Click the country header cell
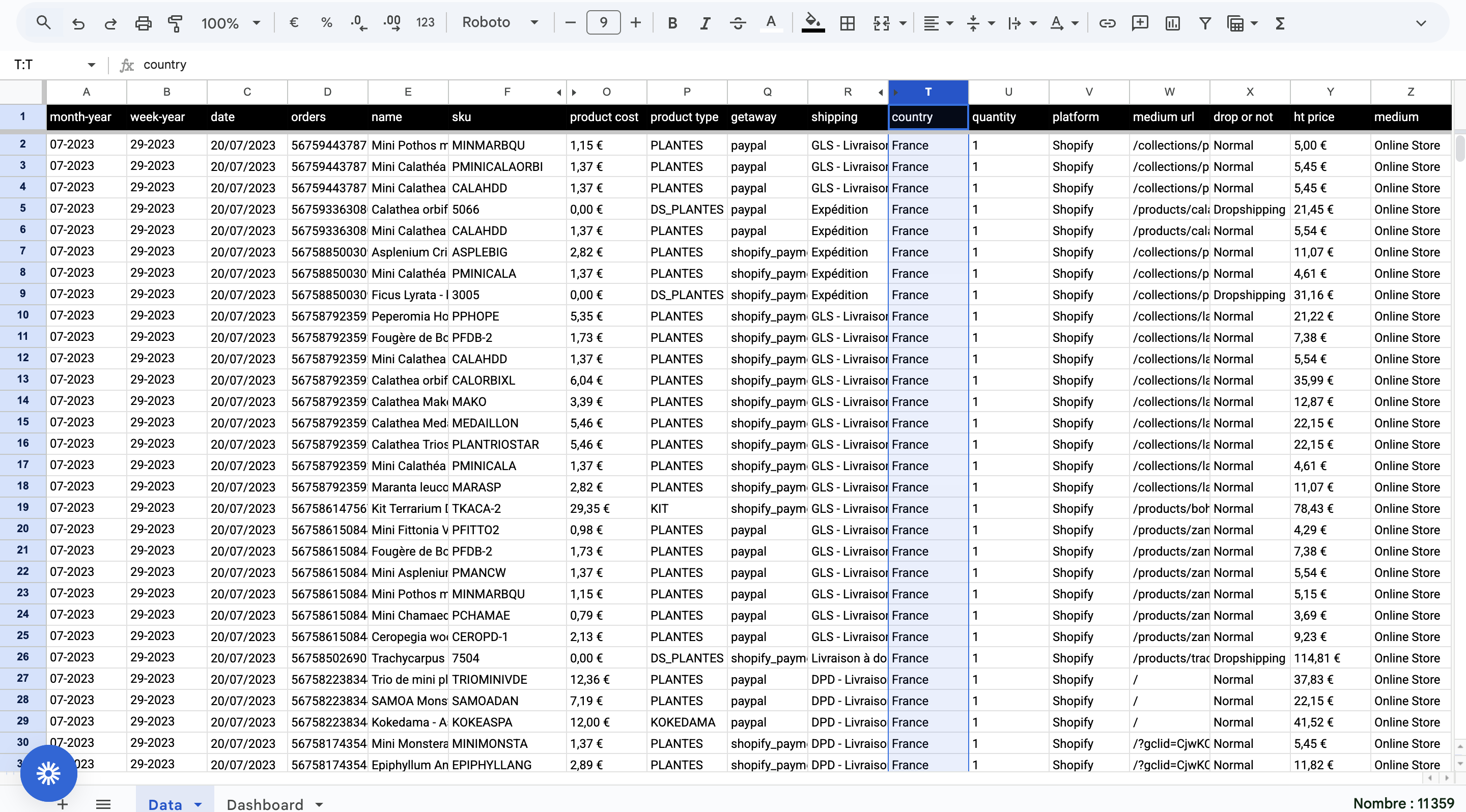1466x812 pixels. tap(928, 117)
